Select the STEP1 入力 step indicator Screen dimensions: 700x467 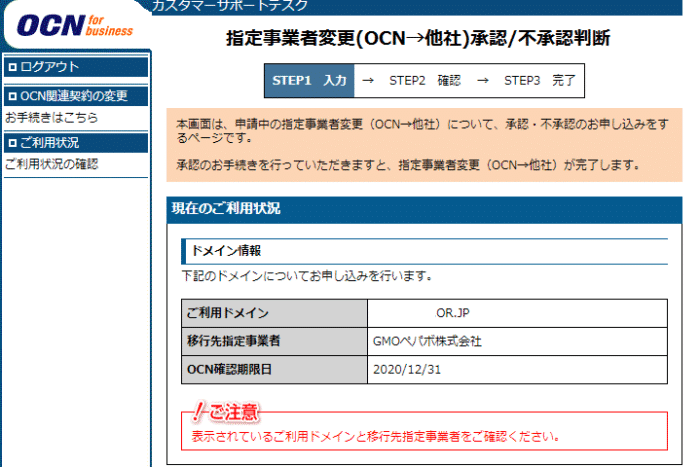(x=311, y=80)
